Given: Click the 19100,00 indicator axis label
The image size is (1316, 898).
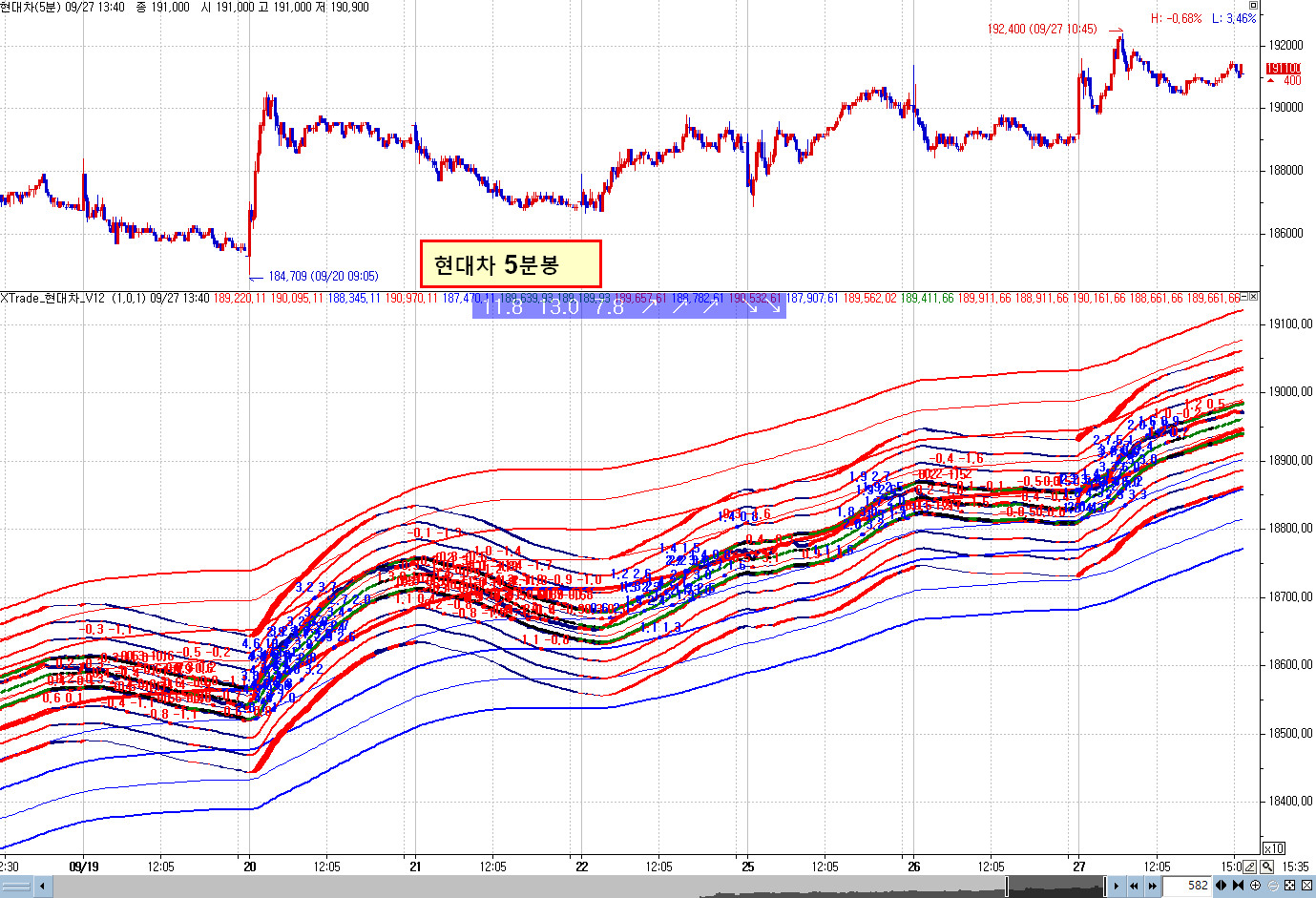Looking at the screenshot, I should pos(1290,324).
